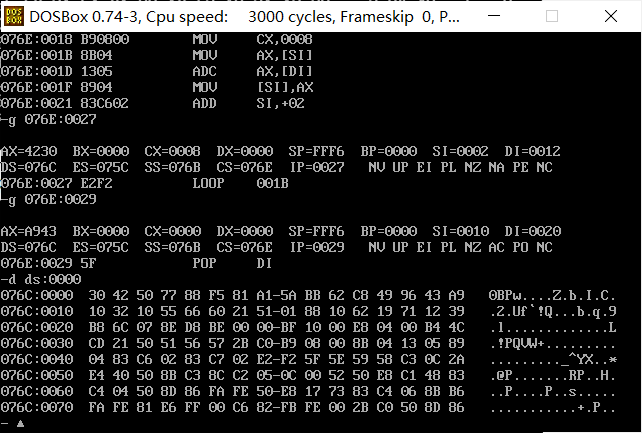Click the ASCII column text 0BPw....Z.b.I.C.
The image size is (642, 433).
(x=552, y=295)
